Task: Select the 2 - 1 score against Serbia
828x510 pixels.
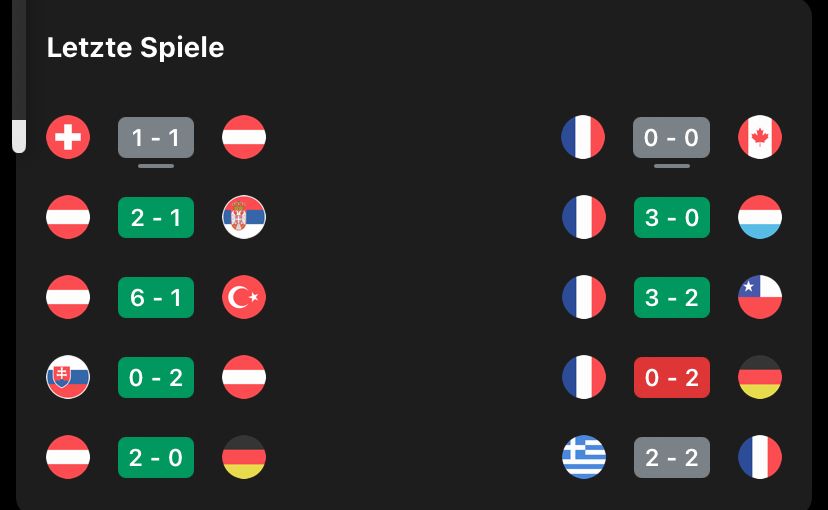Action: coord(156,217)
